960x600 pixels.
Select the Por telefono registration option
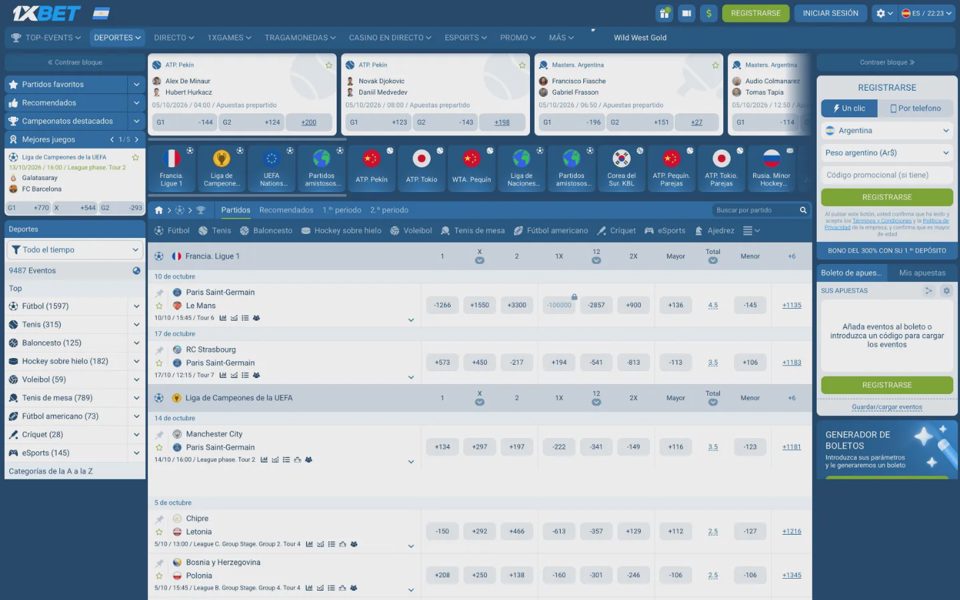coord(915,108)
